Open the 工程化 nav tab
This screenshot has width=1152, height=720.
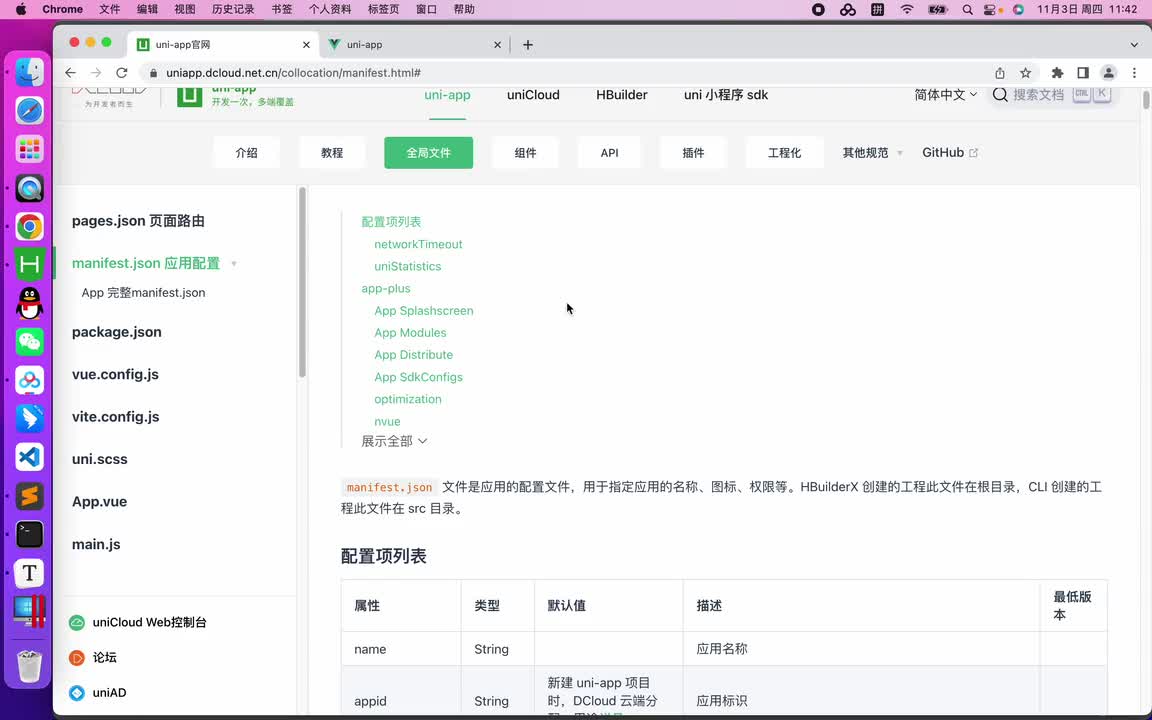pyautogui.click(x=784, y=153)
